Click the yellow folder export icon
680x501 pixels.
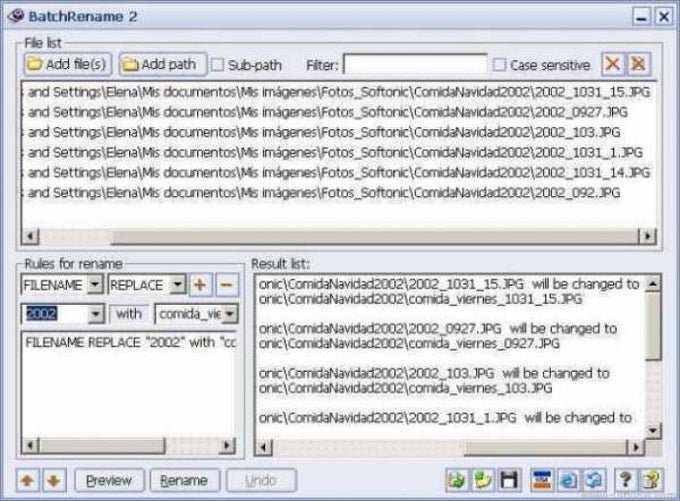[482, 480]
